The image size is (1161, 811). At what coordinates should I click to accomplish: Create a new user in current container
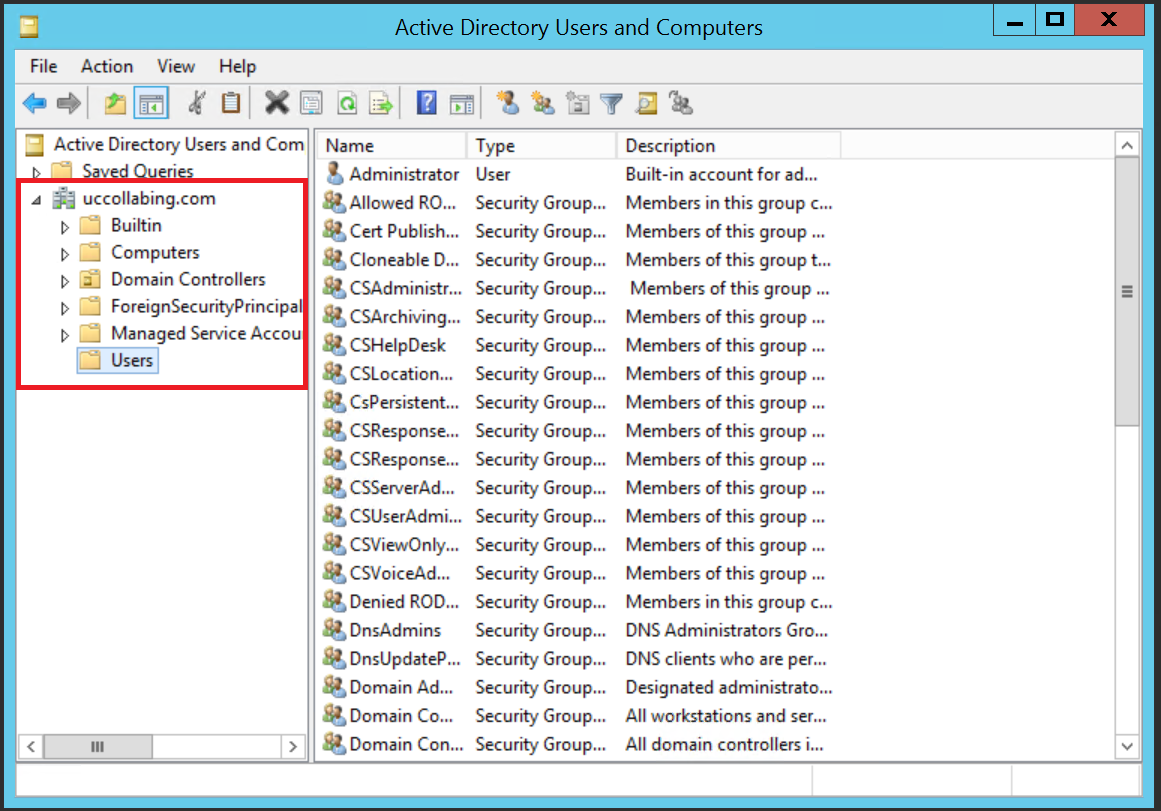coord(507,103)
